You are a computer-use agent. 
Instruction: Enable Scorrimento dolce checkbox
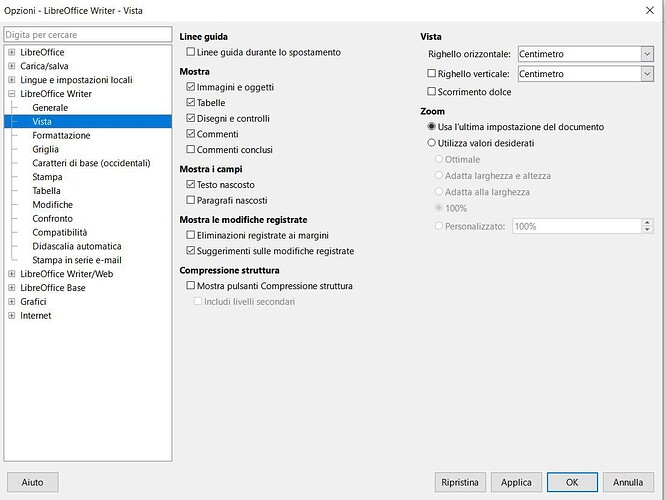pyautogui.click(x=432, y=92)
